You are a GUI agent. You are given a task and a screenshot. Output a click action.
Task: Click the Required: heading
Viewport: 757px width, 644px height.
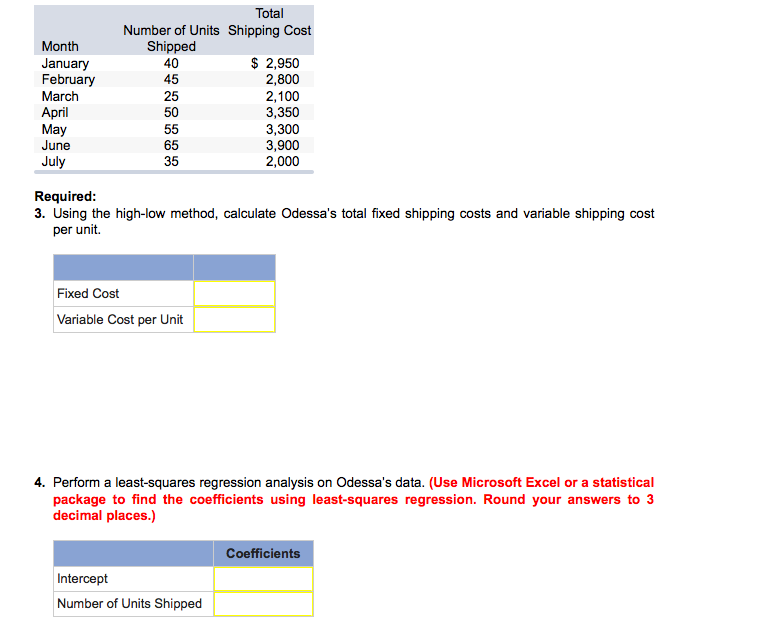click(65, 196)
